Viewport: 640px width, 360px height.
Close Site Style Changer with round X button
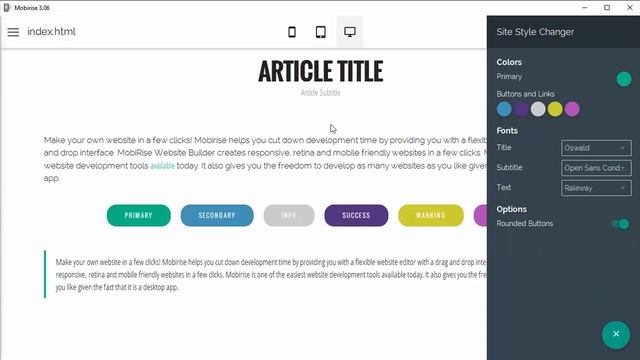pyautogui.click(x=616, y=334)
